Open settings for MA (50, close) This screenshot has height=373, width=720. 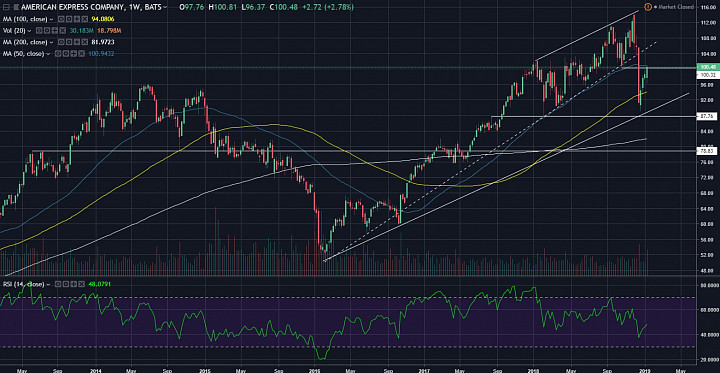(66, 54)
